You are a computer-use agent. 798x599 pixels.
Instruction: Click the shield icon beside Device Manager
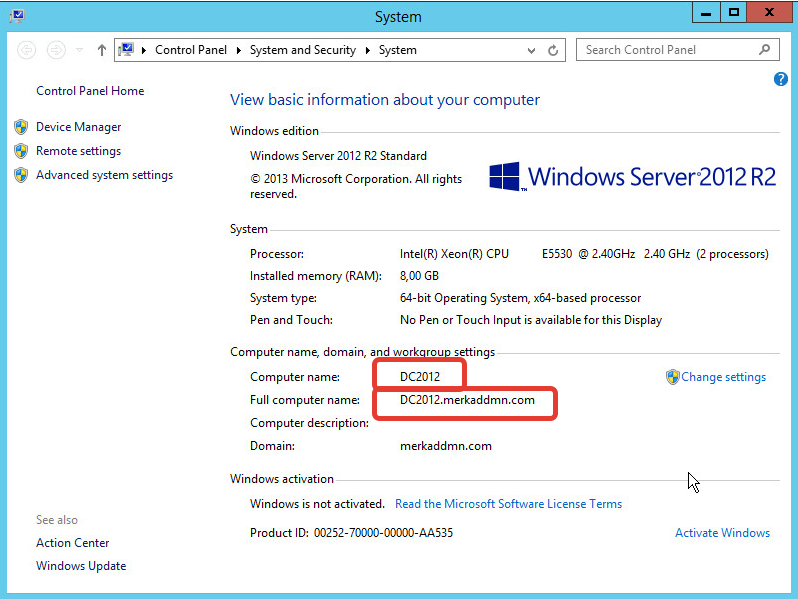[x=21, y=127]
